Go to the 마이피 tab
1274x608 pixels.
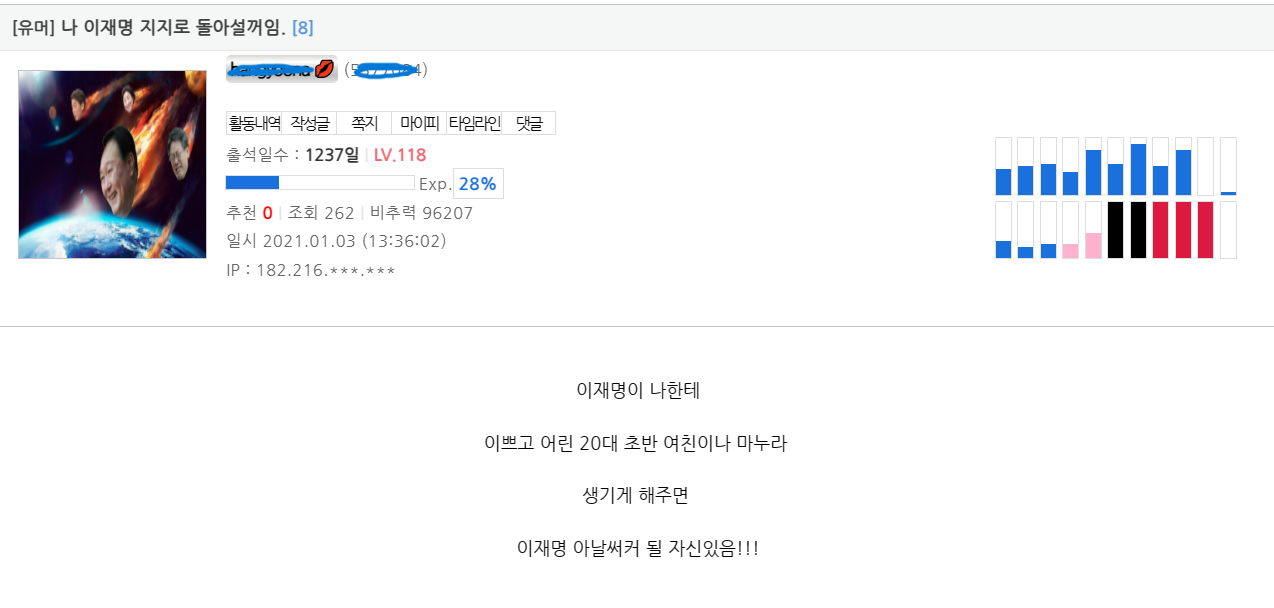point(419,123)
